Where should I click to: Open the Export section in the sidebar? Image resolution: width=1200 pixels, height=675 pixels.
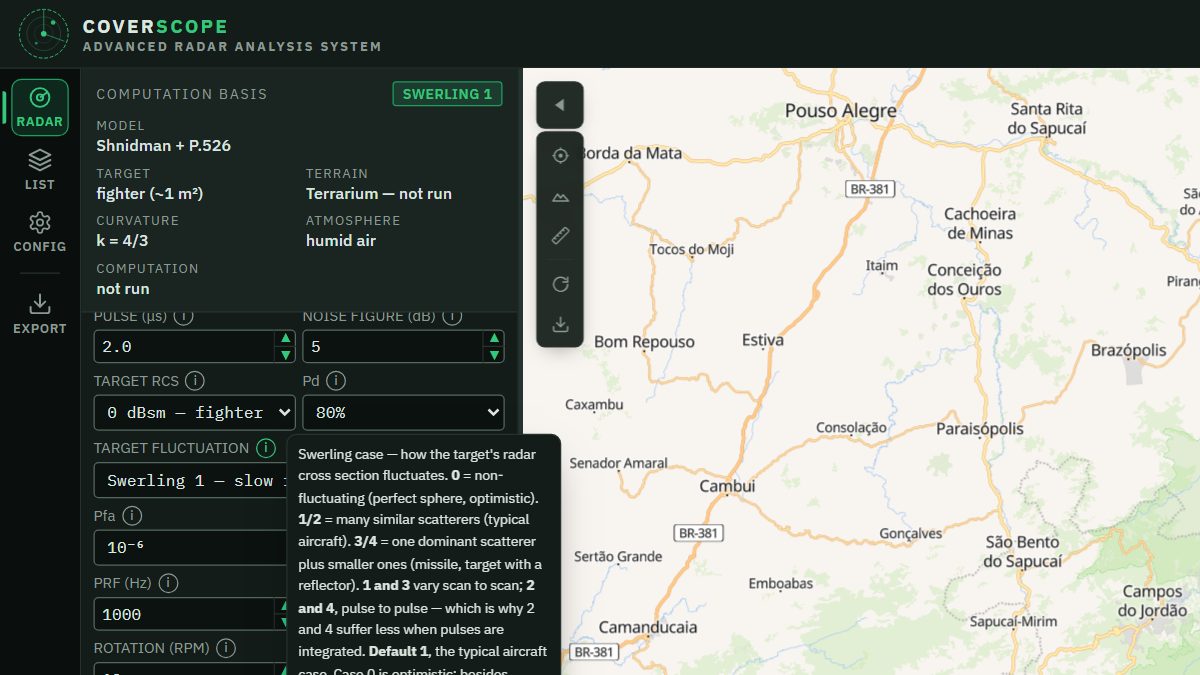(x=40, y=314)
